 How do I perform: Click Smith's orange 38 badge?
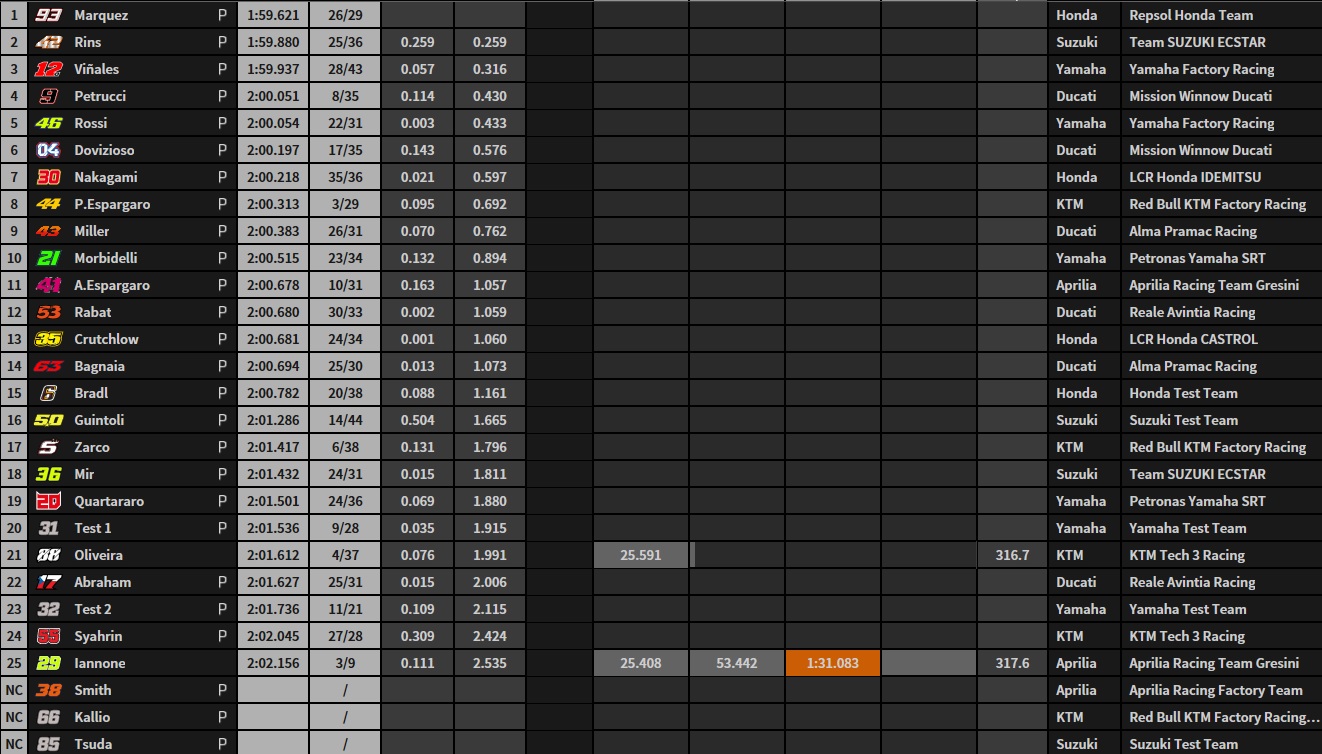pos(48,690)
